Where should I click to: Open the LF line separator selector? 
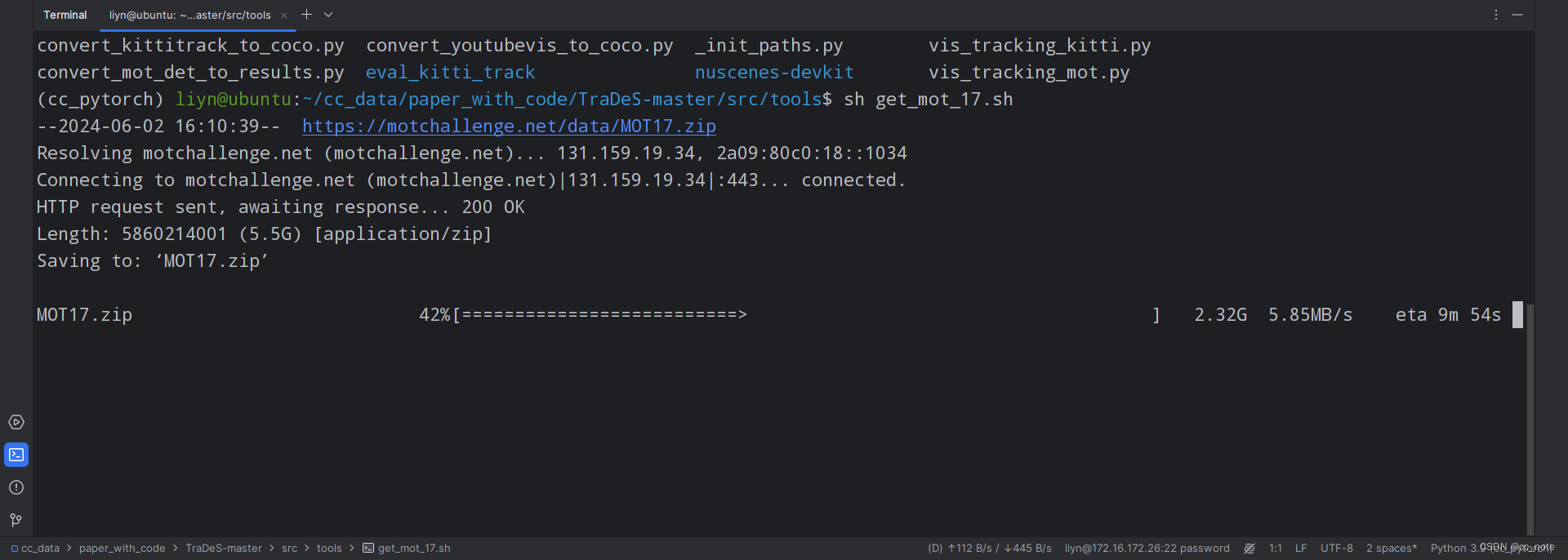1300,548
